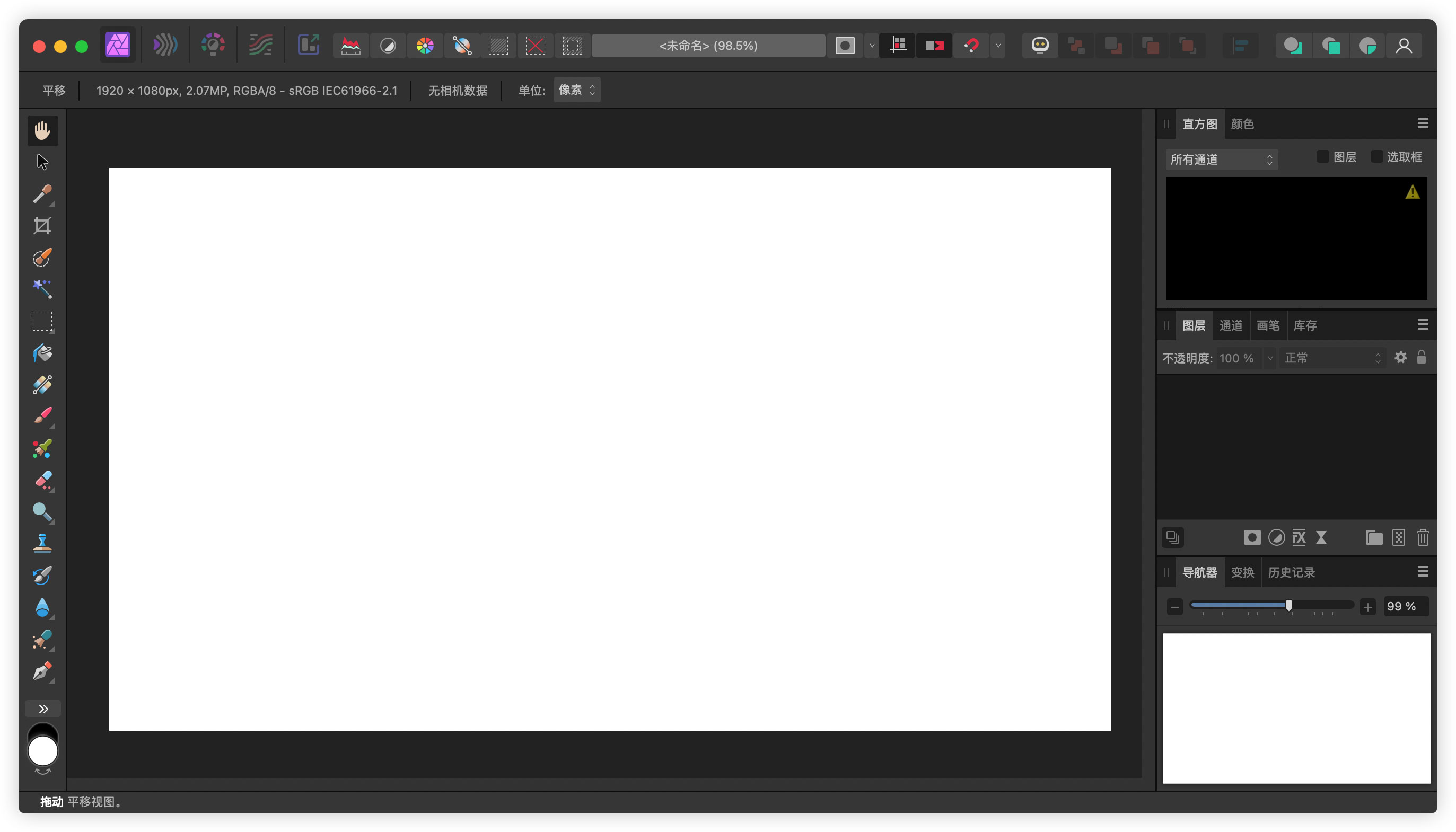Add mask layer in Layers panel
Screen dimensions: 1456x832
[x=1252, y=538]
